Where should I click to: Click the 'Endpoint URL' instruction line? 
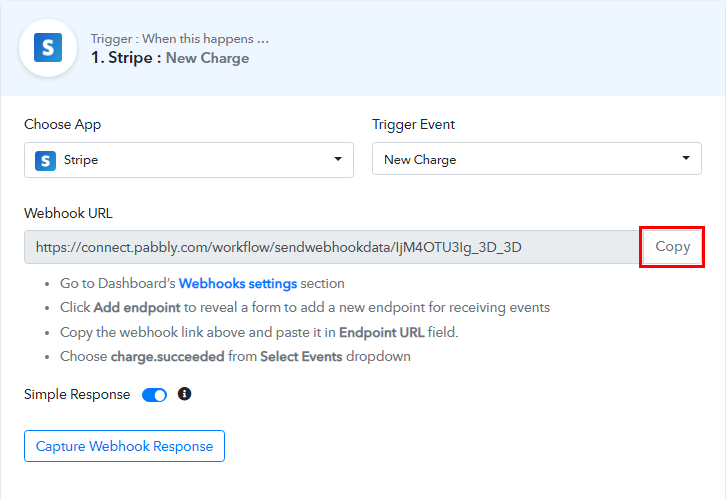point(259,332)
